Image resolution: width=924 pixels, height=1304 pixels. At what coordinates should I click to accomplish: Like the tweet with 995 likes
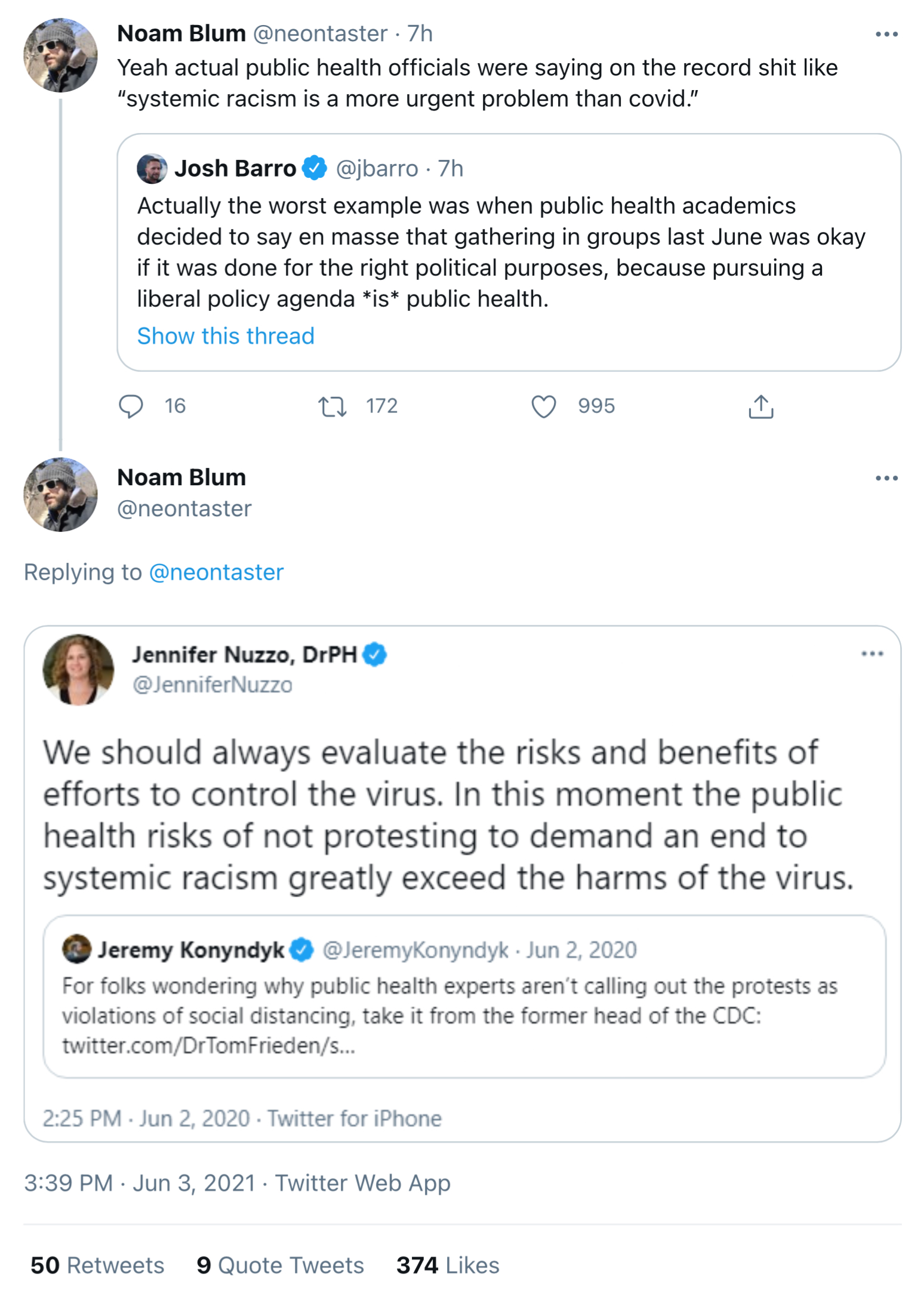pyautogui.click(x=543, y=406)
